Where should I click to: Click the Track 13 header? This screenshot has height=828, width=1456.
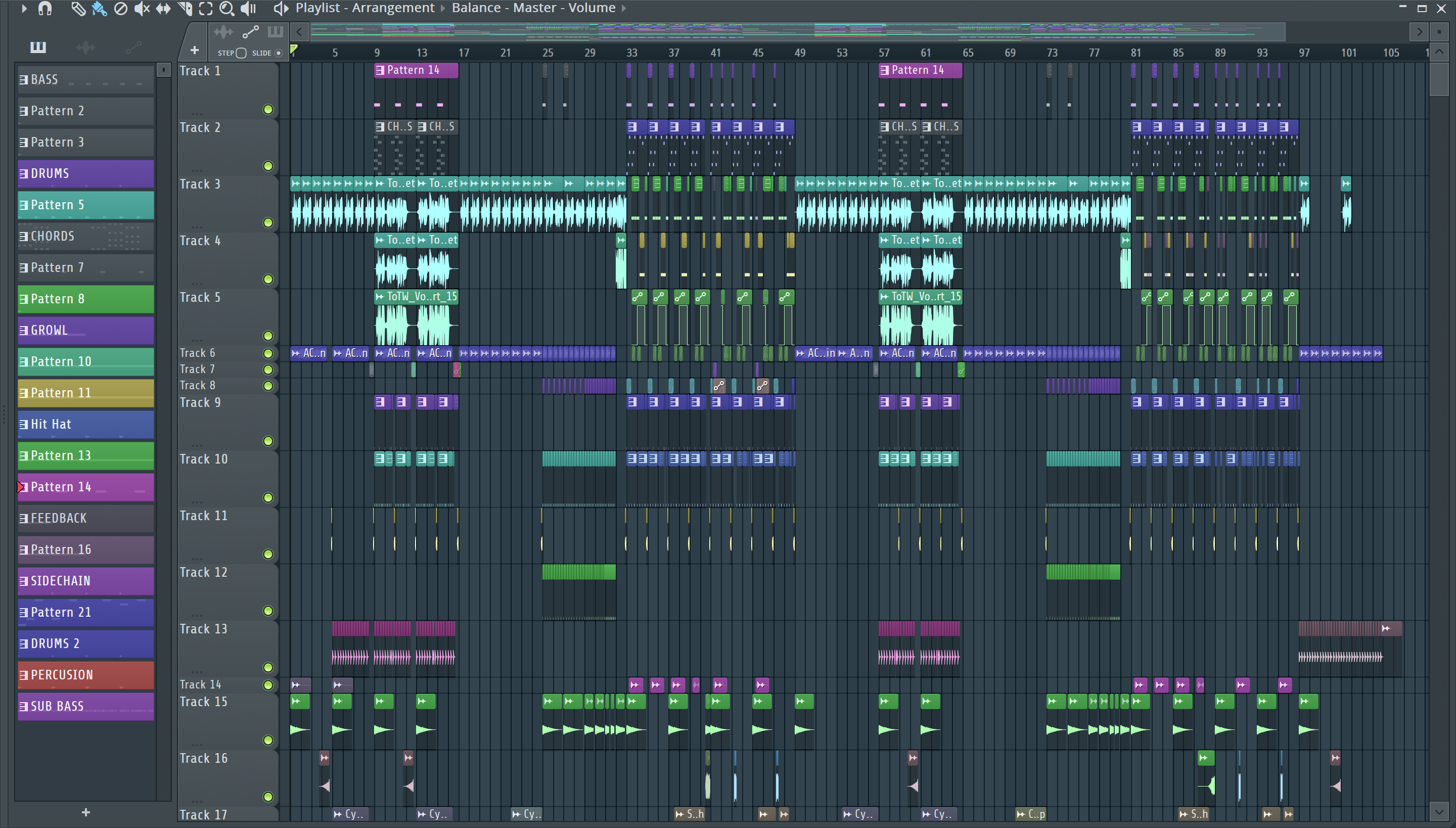[x=228, y=648]
